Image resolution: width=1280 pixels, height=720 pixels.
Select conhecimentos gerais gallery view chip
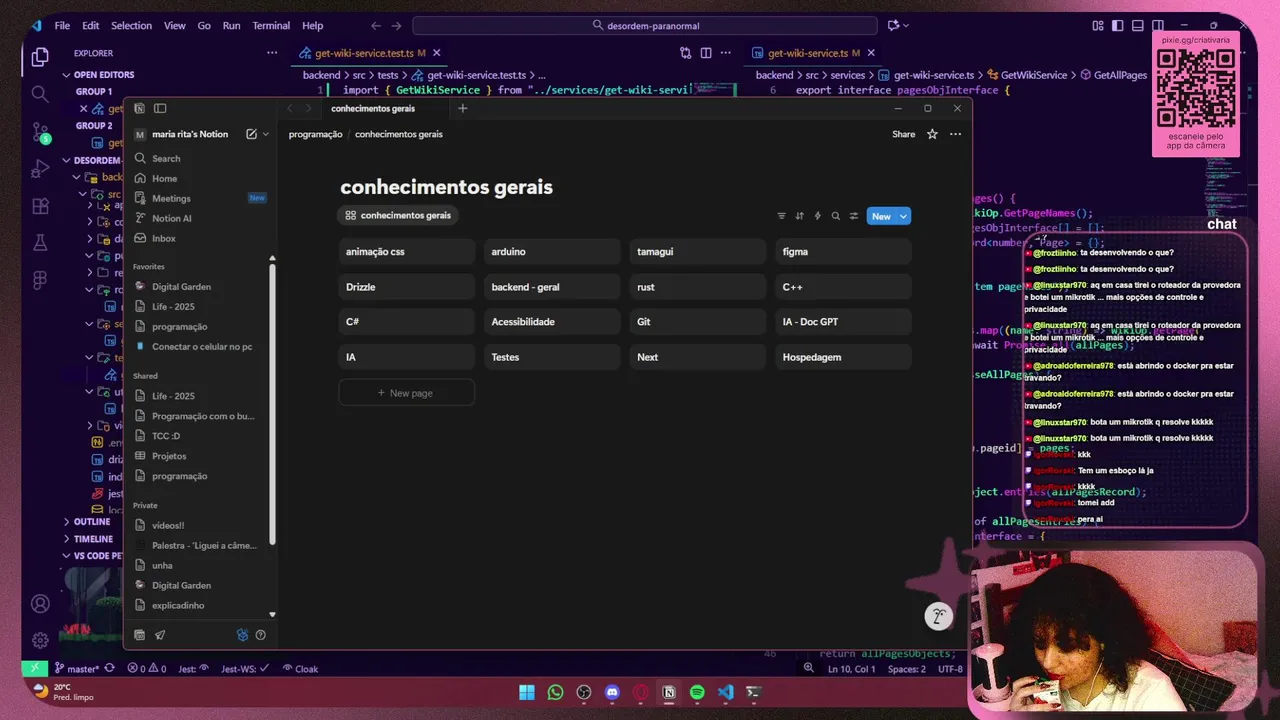tap(398, 215)
